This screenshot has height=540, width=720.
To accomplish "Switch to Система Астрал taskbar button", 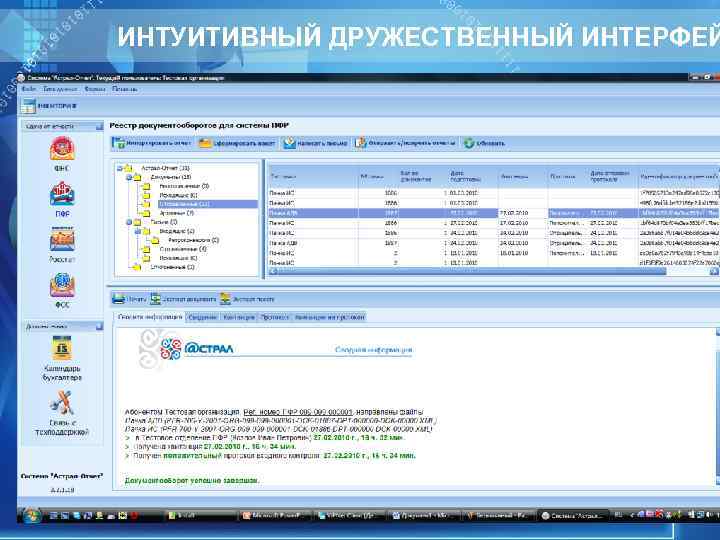I will pyautogui.click(x=574, y=516).
